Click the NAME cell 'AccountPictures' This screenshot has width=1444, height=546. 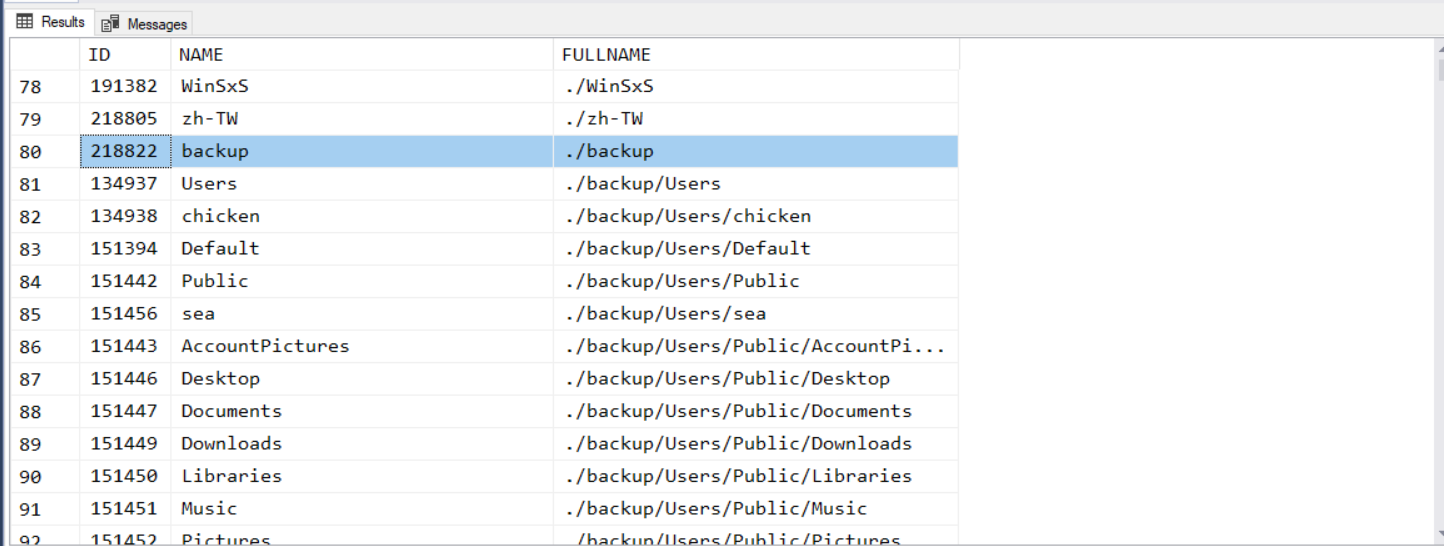[265, 347]
